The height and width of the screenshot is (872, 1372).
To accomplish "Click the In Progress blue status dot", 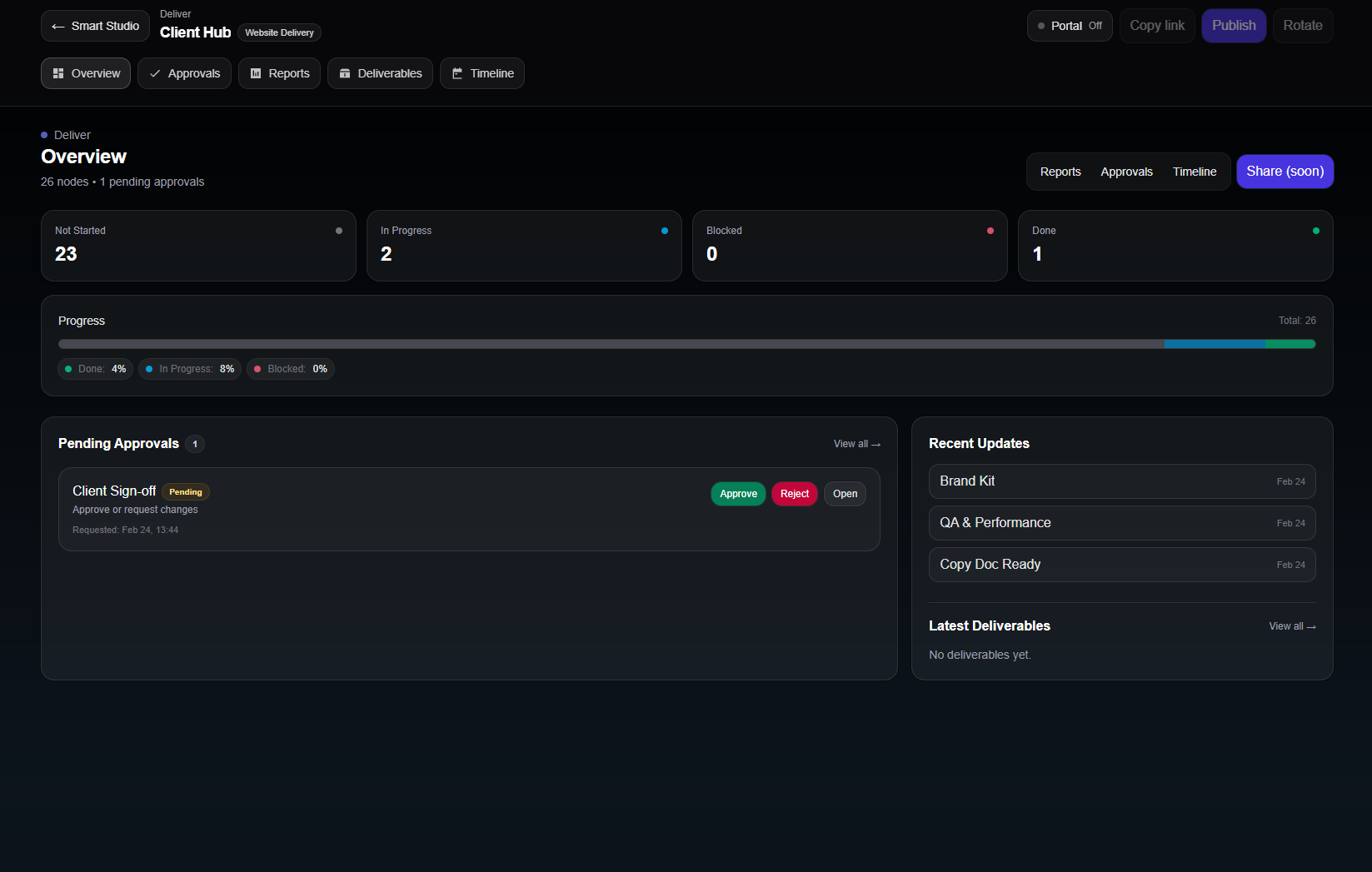I will coord(664,231).
